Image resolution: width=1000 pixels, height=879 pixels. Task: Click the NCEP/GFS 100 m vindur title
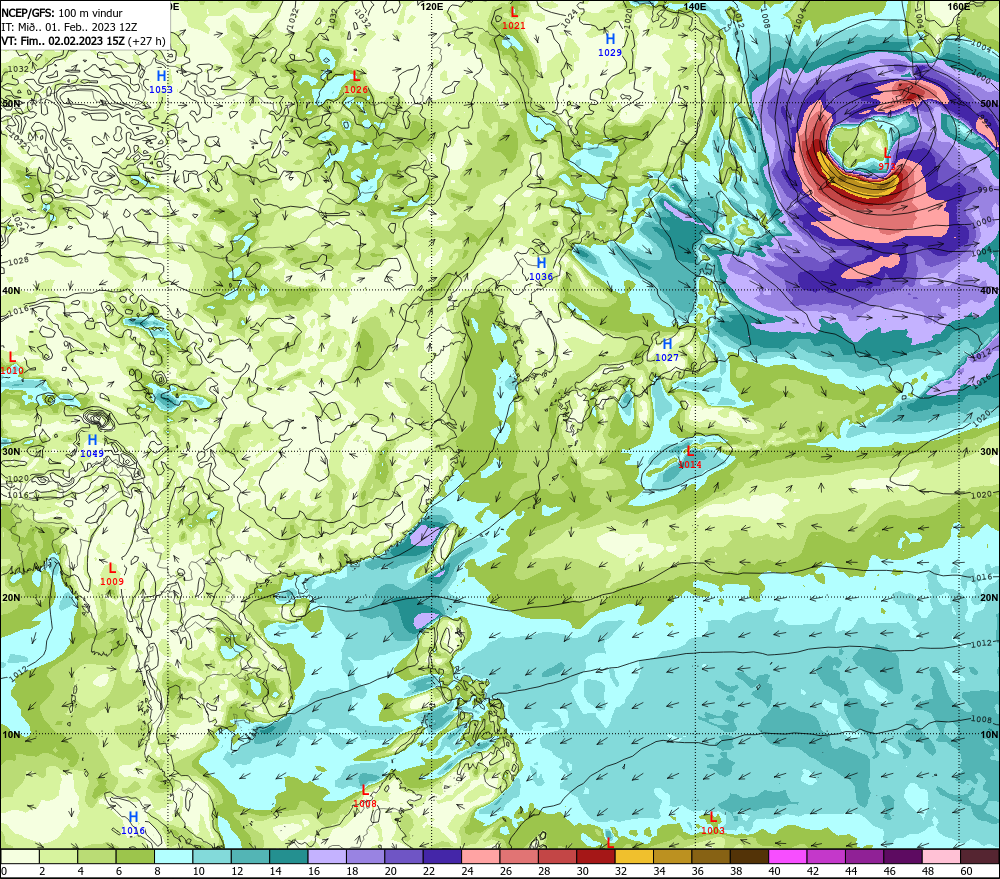(62, 13)
